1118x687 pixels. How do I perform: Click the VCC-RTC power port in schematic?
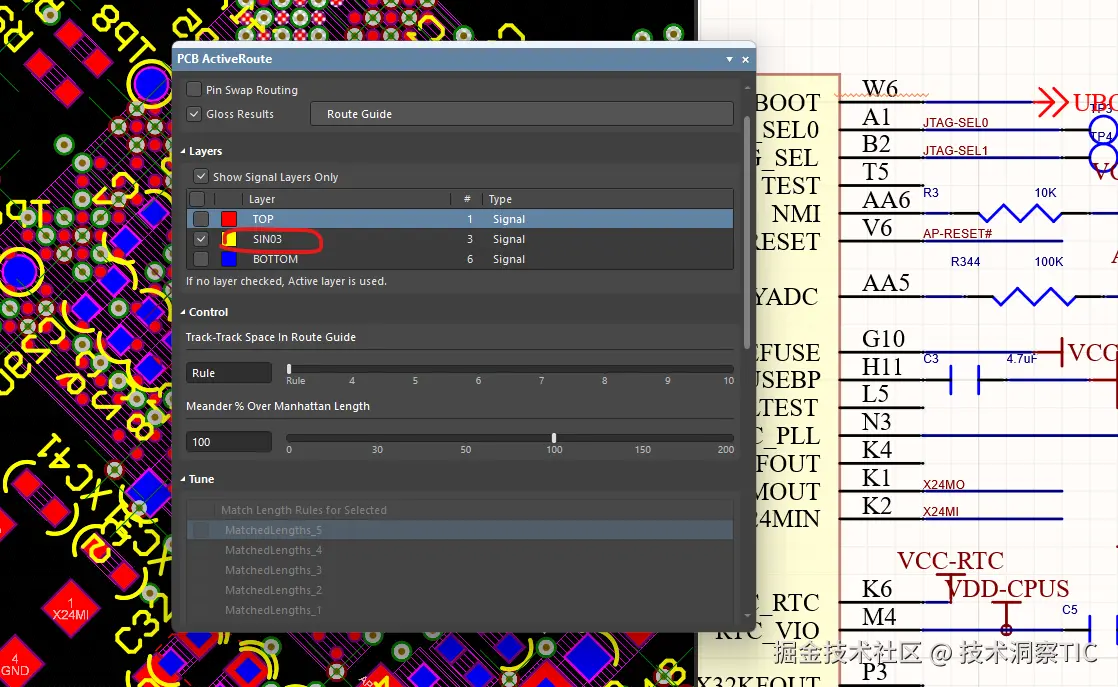(950, 562)
